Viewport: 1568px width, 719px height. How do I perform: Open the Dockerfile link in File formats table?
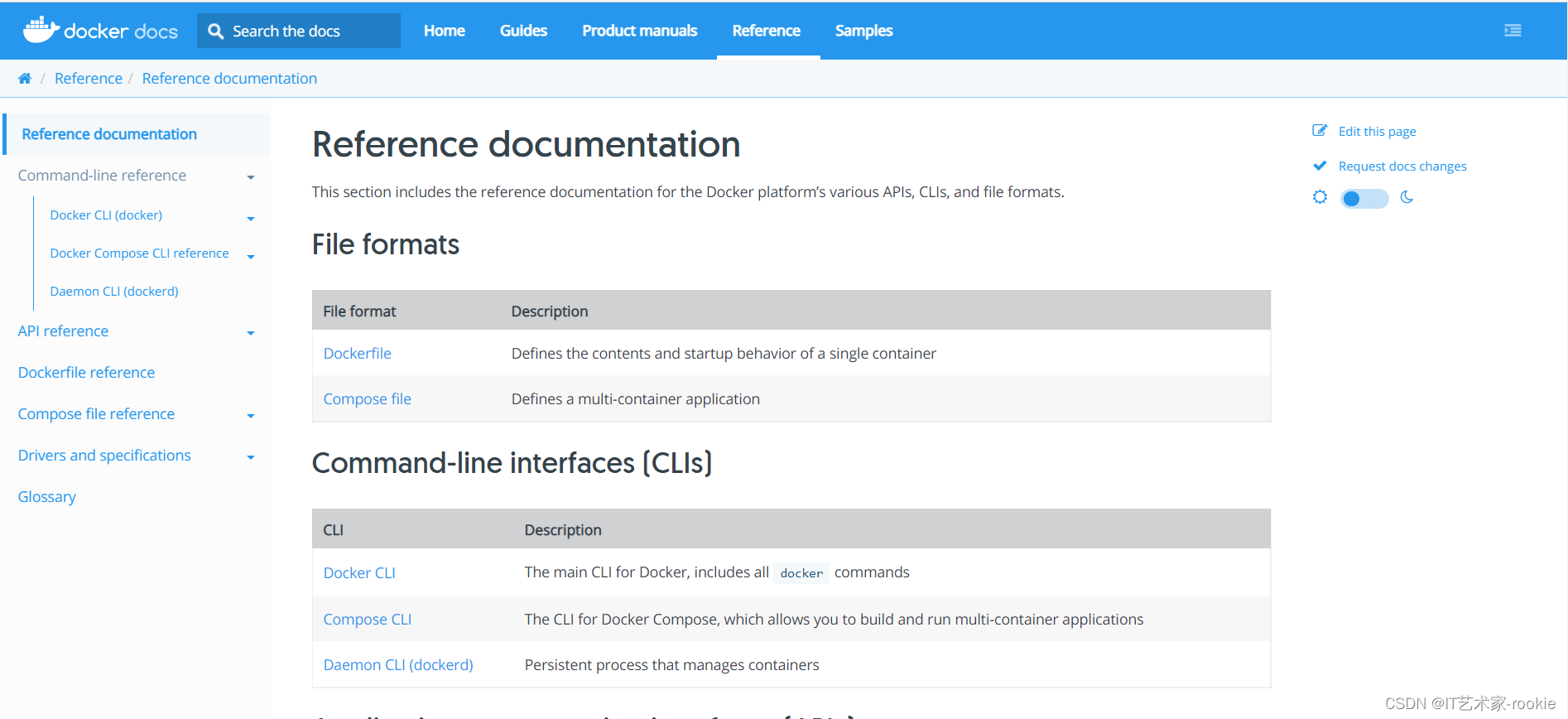pyautogui.click(x=357, y=354)
